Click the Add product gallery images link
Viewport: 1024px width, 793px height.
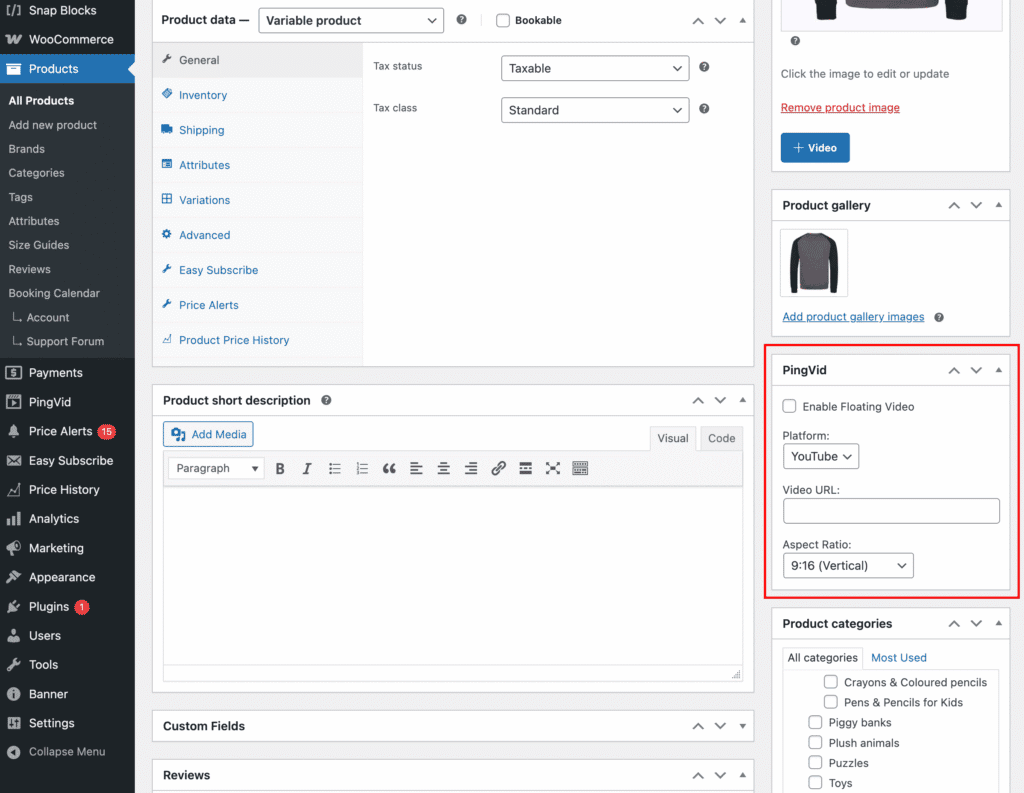tap(852, 316)
